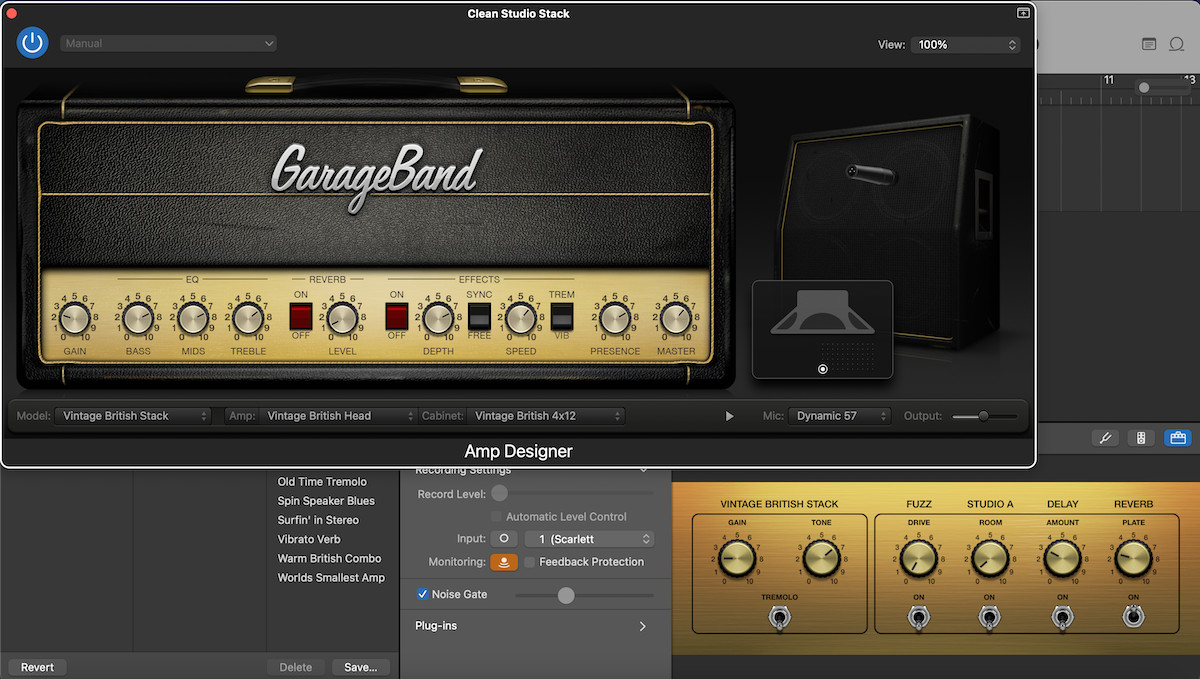Viewport: 1200px width, 679px height.
Task: Select Surfin' in Stereo preset
Action: click(x=318, y=520)
